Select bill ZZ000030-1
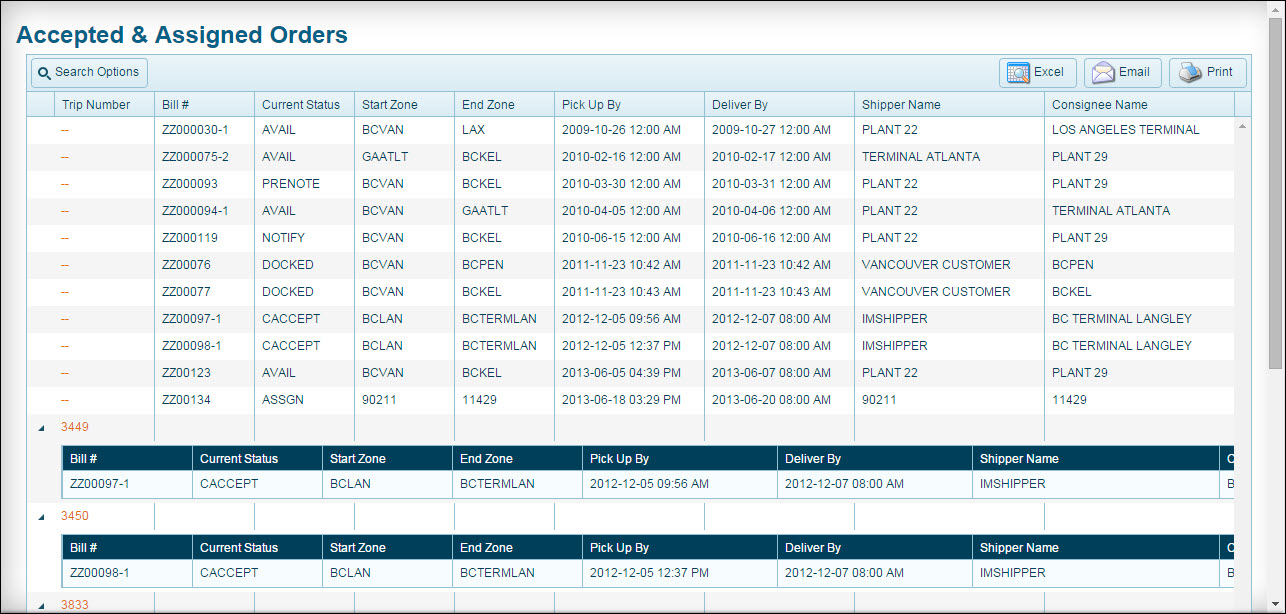Viewport: 1286px width, 614px height. click(x=195, y=130)
